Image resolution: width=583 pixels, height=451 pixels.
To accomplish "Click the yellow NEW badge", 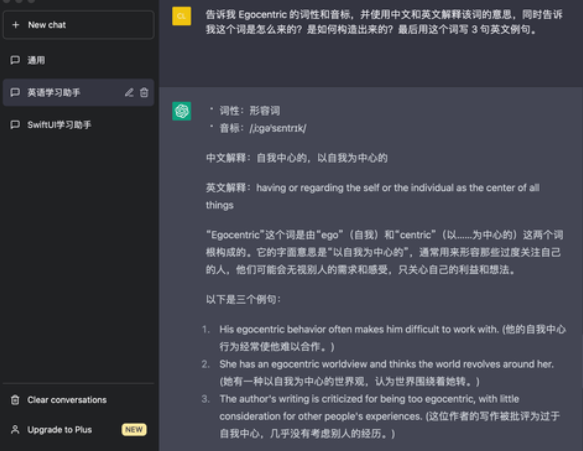I will click(x=134, y=429).
